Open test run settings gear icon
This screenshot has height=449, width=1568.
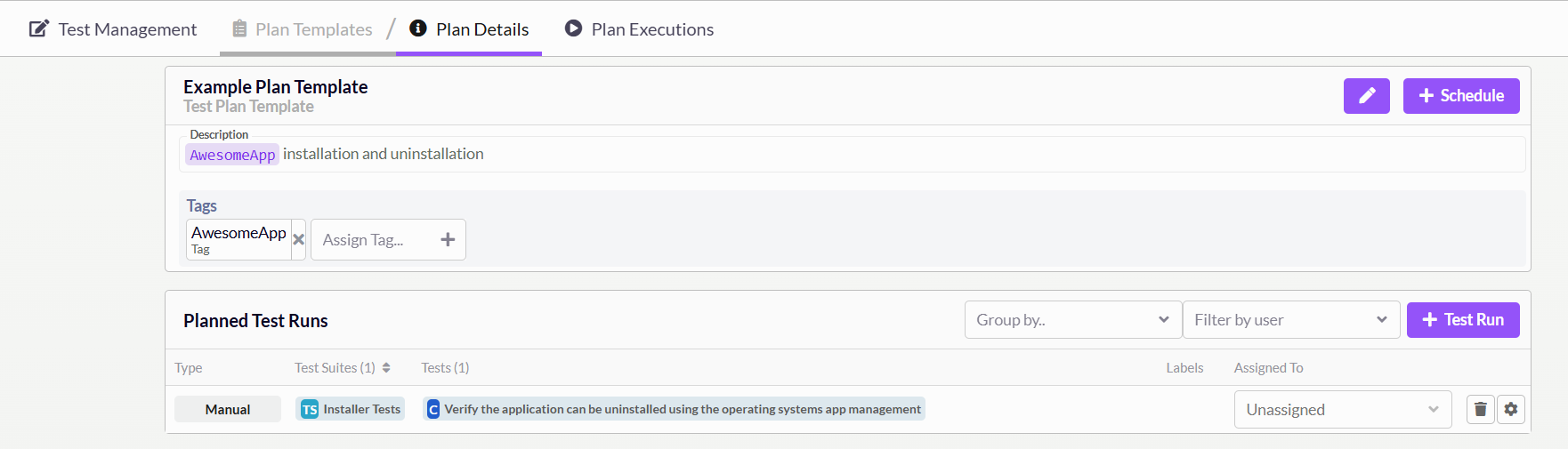pyautogui.click(x=1511, y=409)
